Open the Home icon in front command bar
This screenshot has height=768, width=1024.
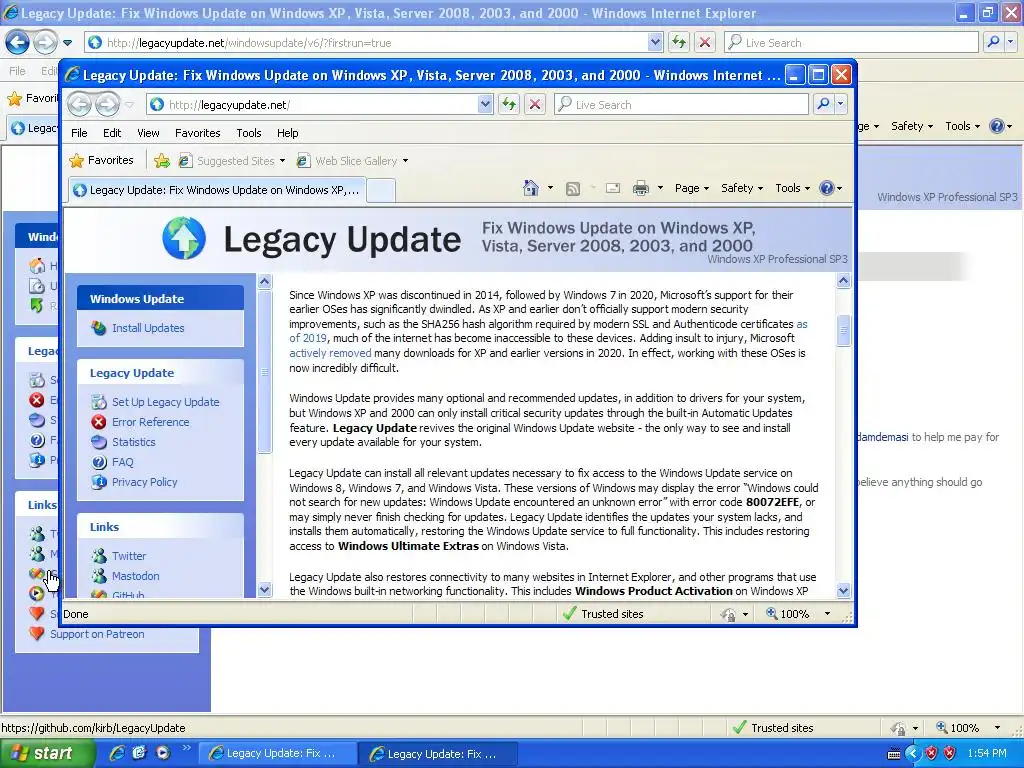[530, 188]
